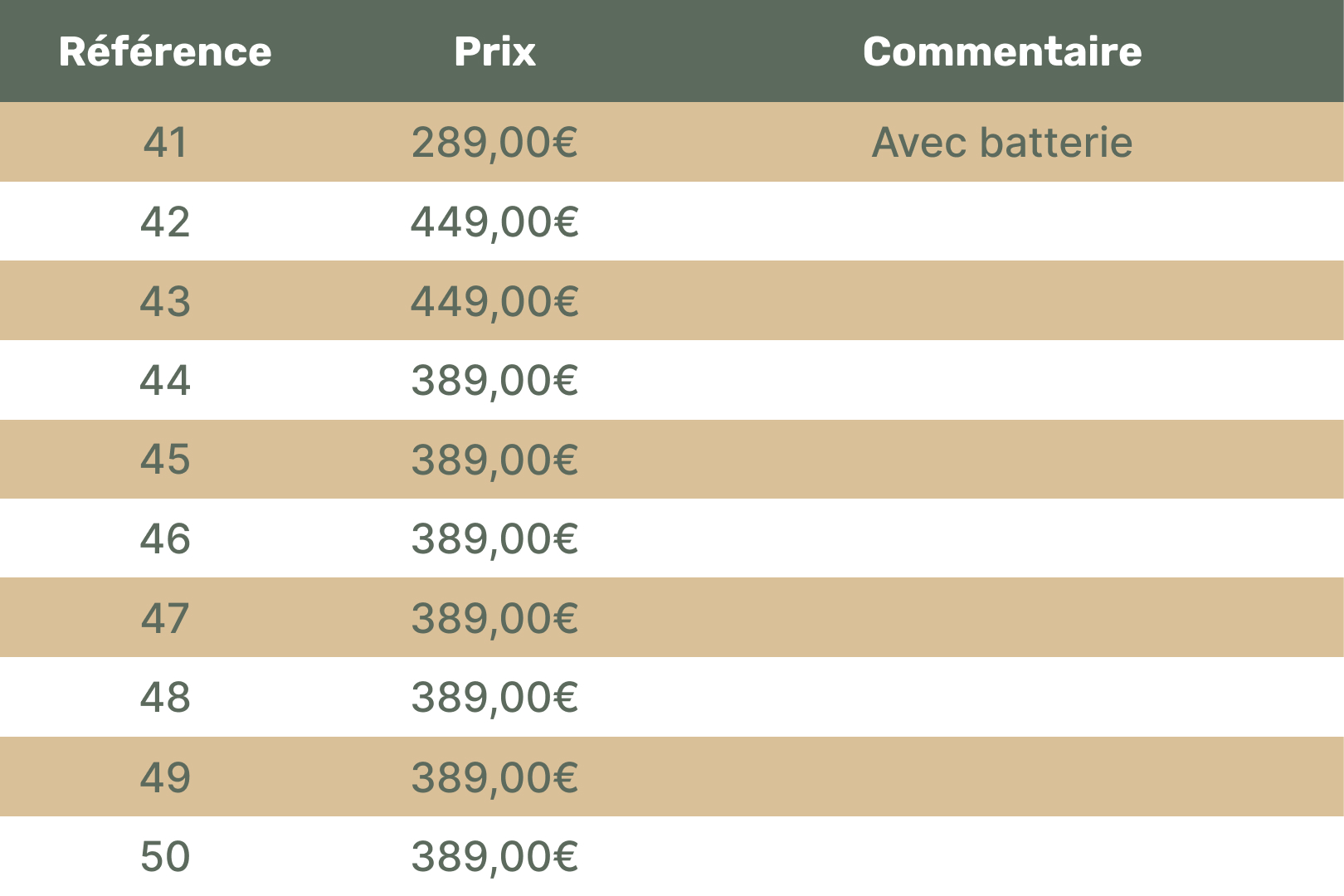Click reference number 45
This screenshot has height=896, width=1344.
(x=165, y=459)
